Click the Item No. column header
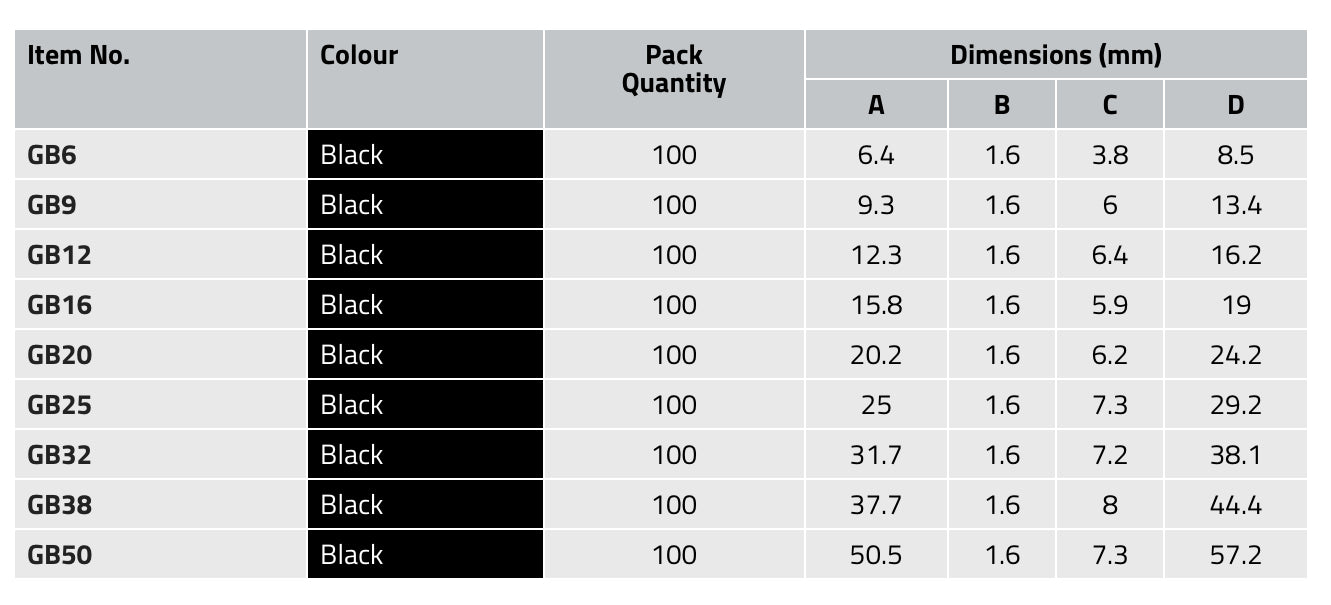Screen dimensions: 1331x605 click(x=79, y=56)
